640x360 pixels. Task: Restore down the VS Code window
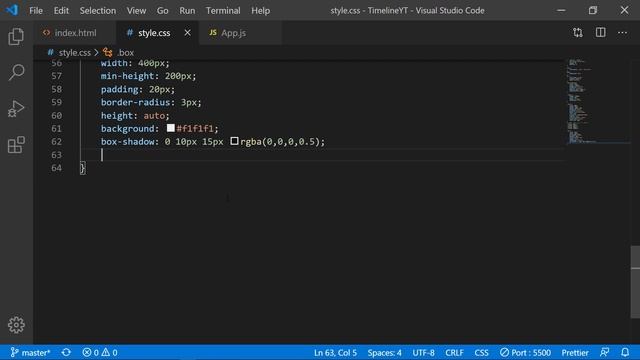(x=593, y=10)
